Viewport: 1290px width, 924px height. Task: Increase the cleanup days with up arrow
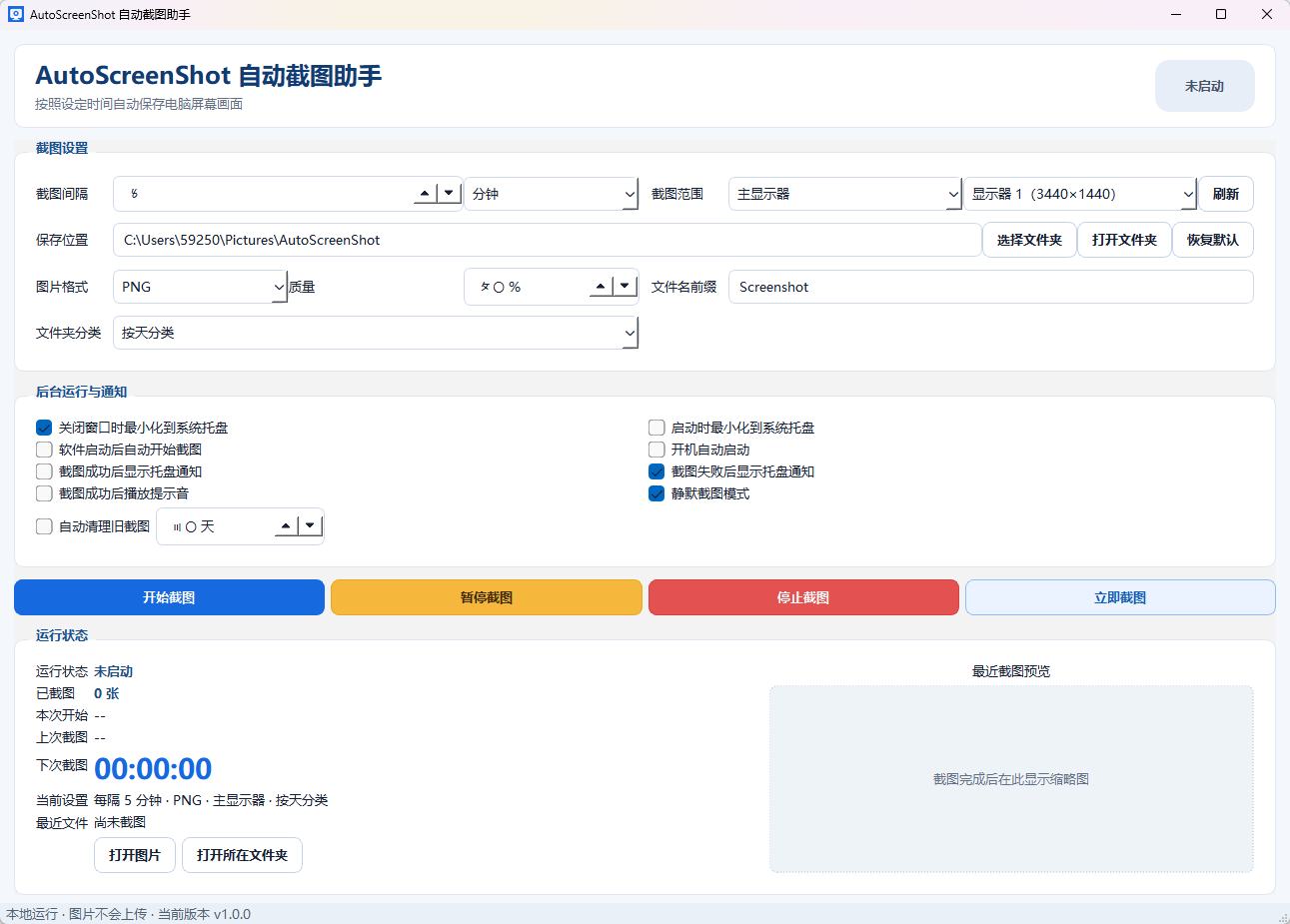click(287, 526)
